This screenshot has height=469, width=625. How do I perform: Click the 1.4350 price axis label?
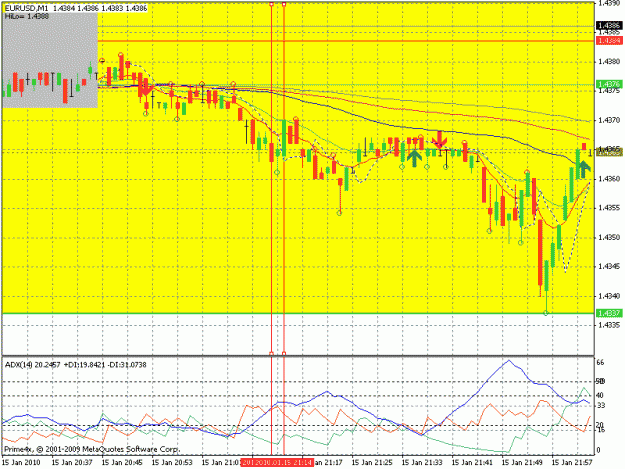(609, 237)
